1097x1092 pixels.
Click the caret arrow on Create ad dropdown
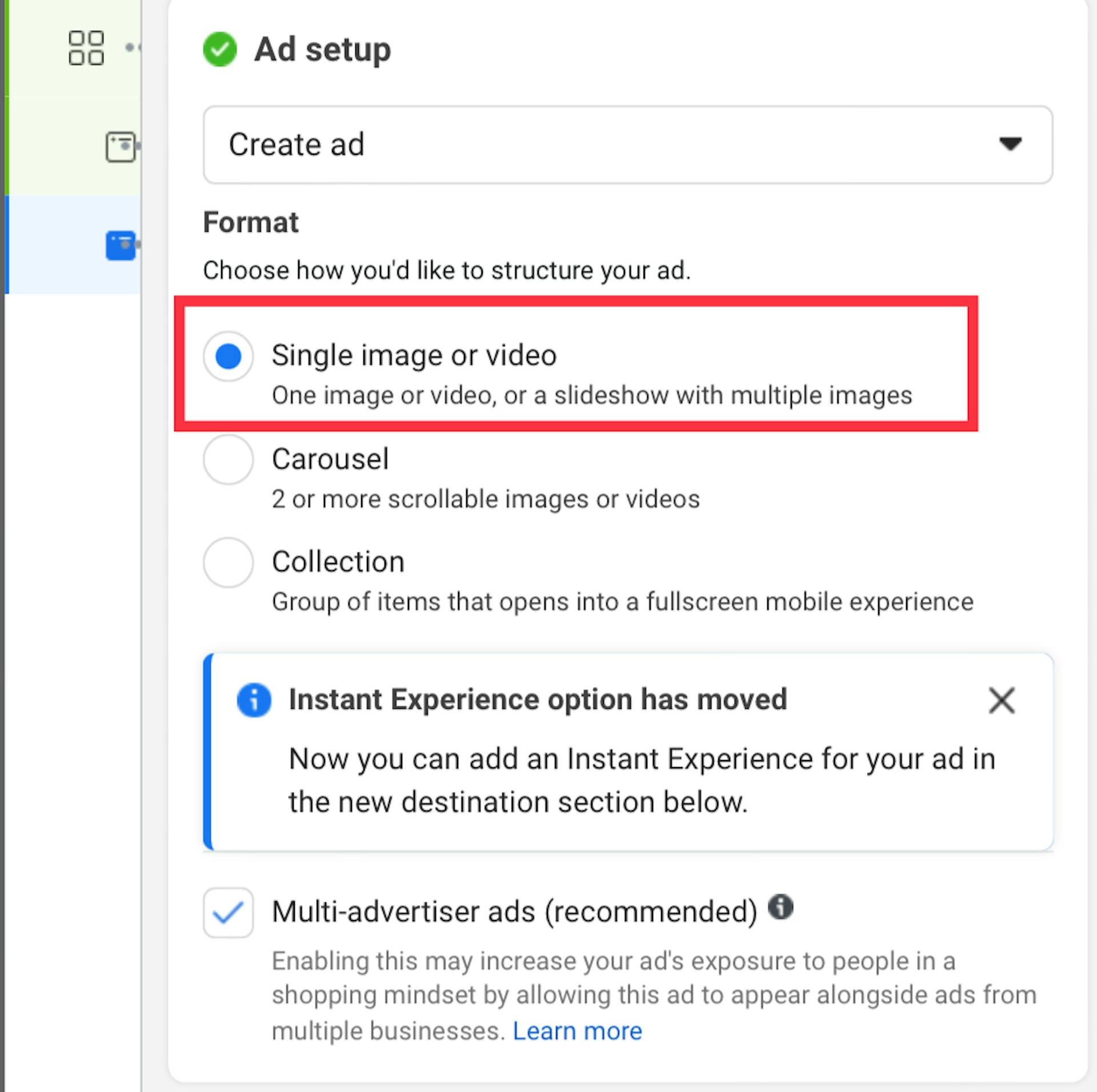(1010, 143)
